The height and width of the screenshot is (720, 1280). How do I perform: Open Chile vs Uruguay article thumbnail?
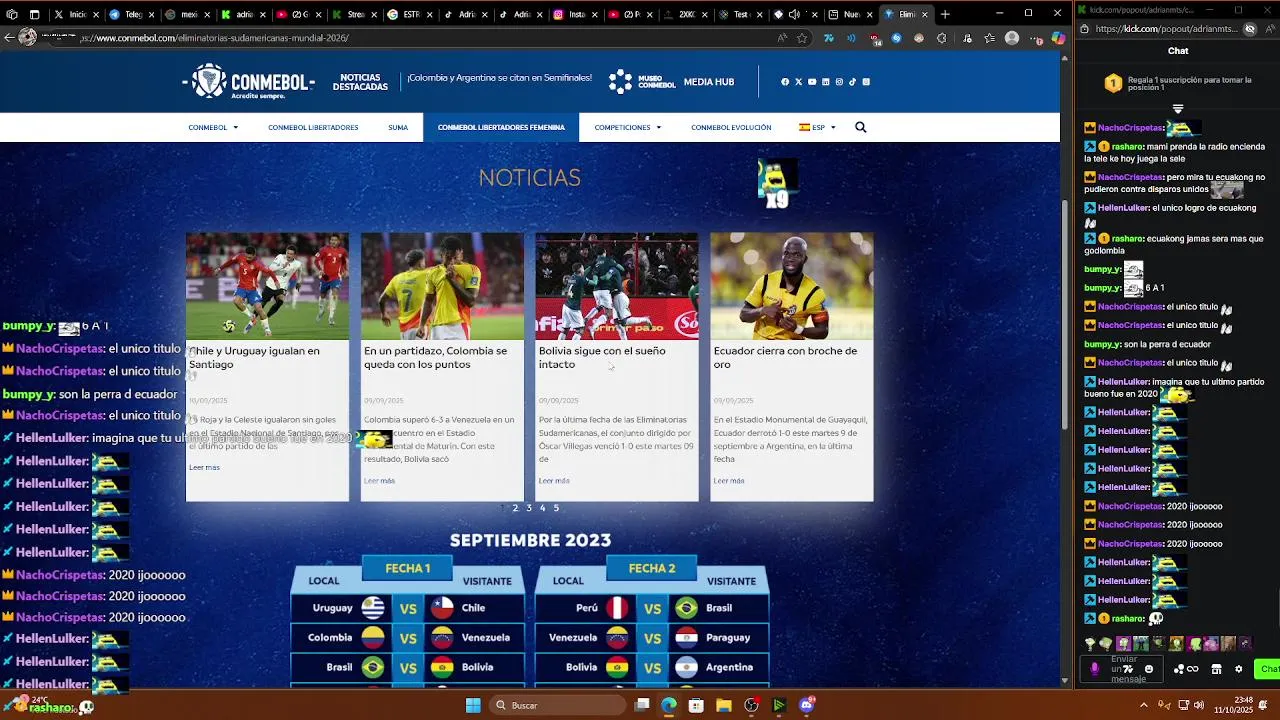(x=267, y=286)
